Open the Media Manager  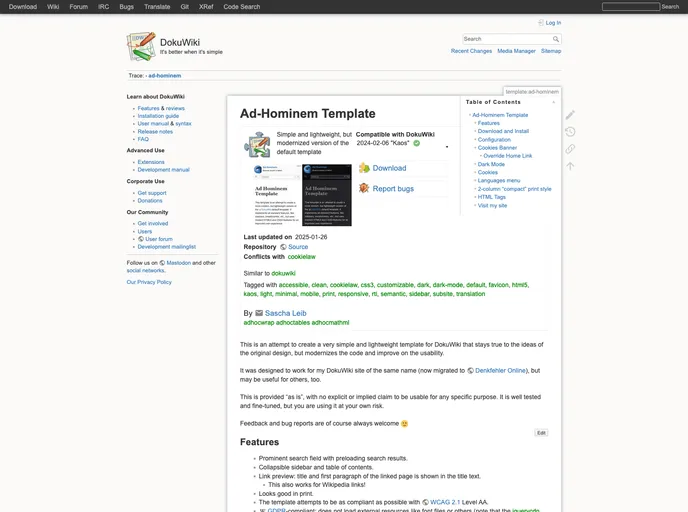click(x=516, y=51)
